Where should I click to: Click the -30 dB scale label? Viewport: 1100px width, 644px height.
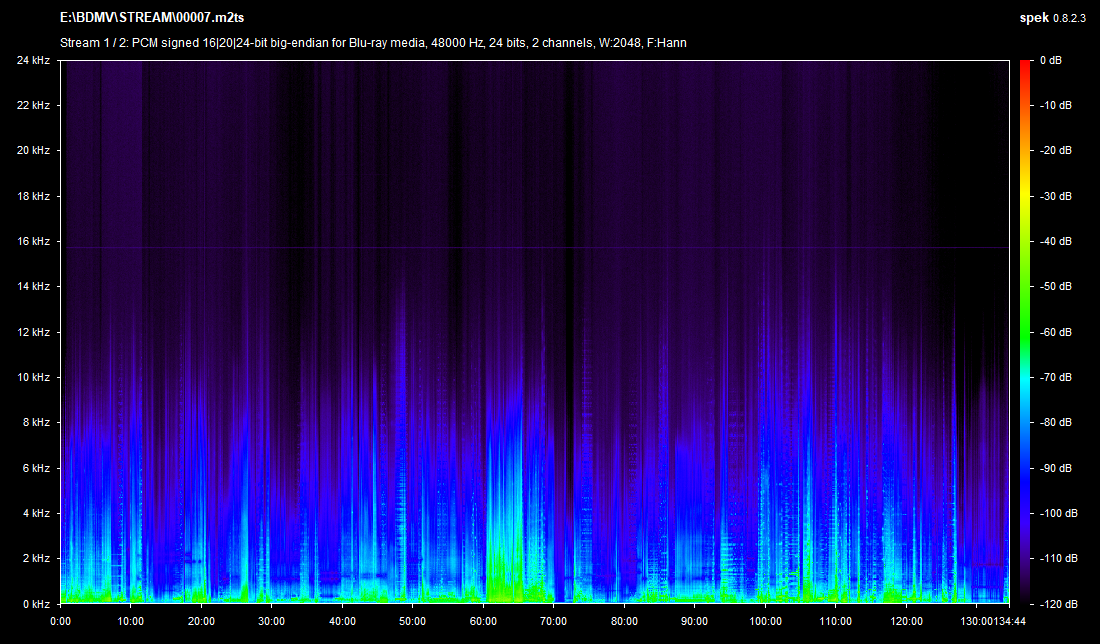click(1056, 197)
